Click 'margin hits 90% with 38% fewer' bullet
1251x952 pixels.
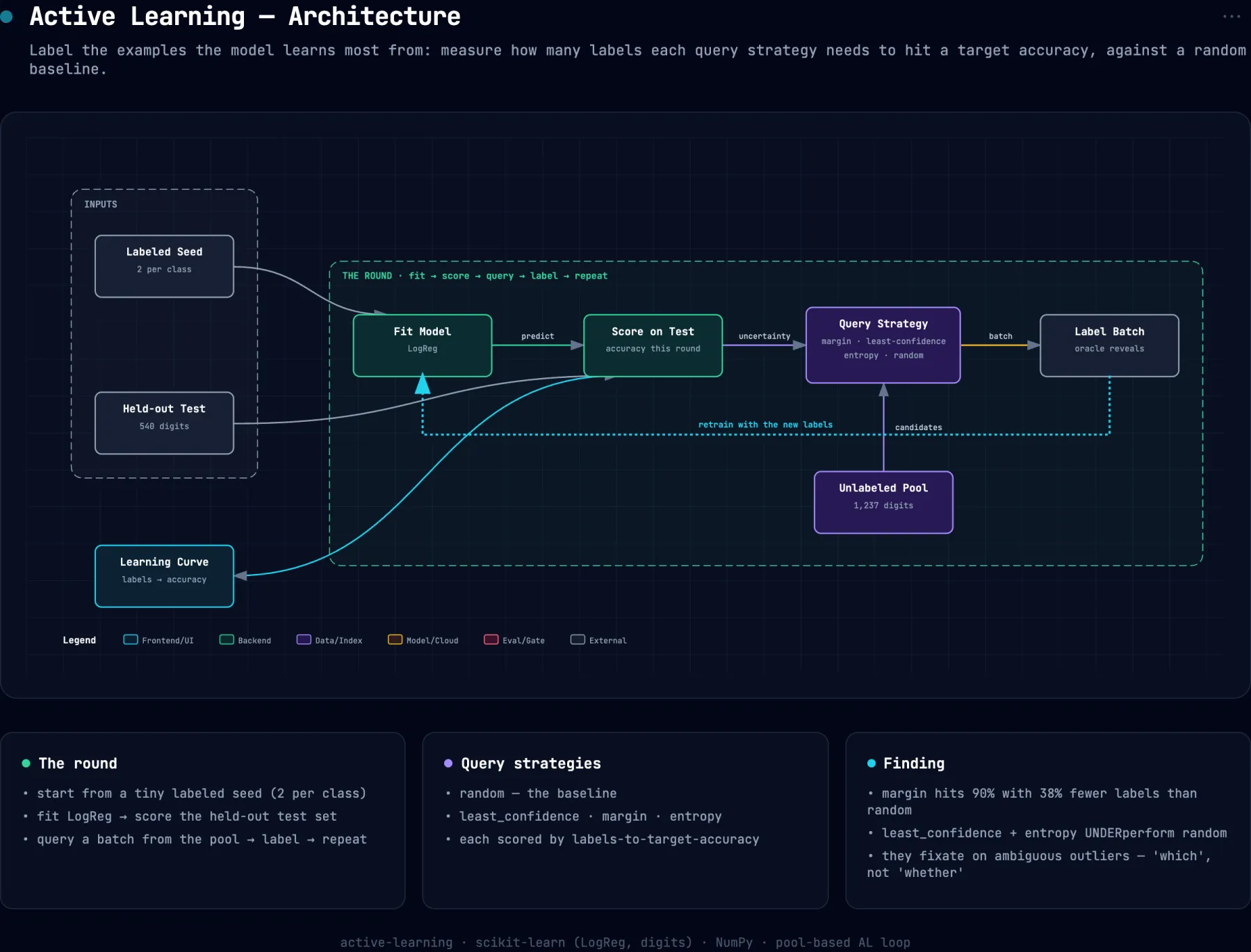point(1032,801)
